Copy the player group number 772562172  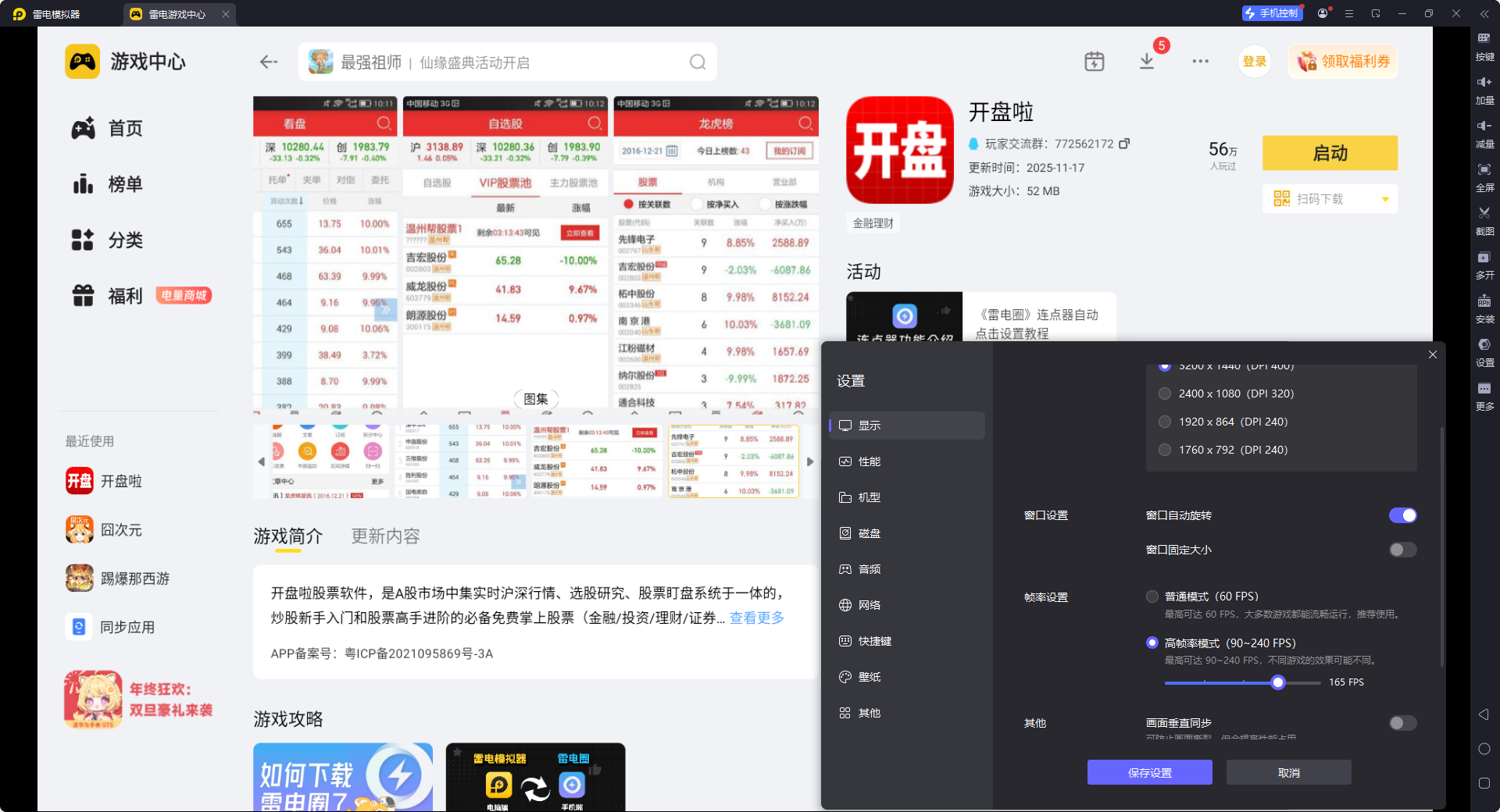coord(1125,144)
